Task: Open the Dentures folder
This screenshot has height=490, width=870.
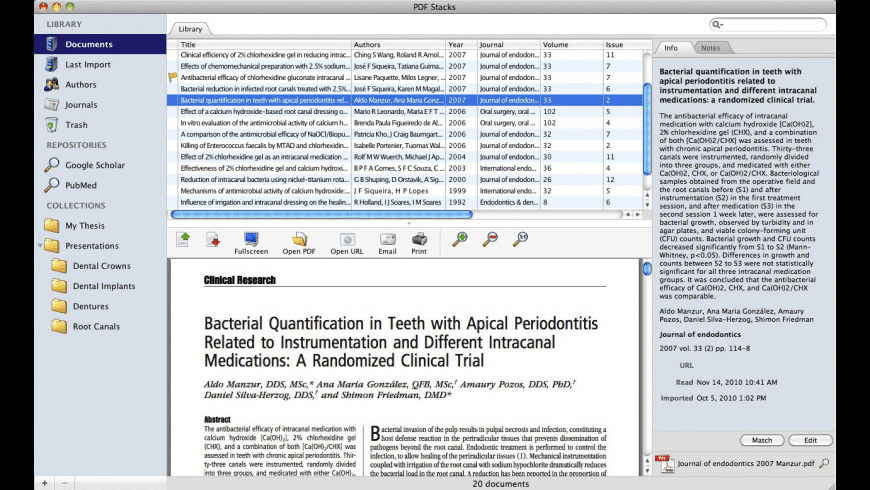Action: coord(90,306)
